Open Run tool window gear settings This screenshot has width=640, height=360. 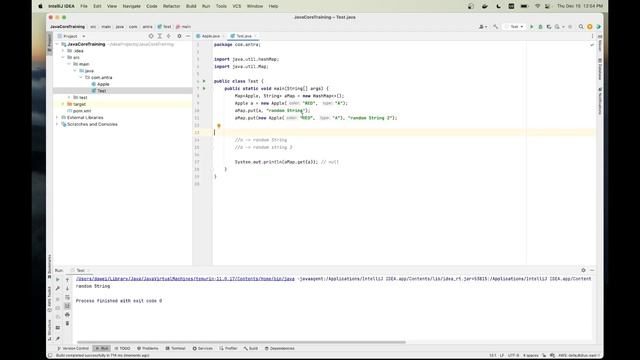[583, 270]
